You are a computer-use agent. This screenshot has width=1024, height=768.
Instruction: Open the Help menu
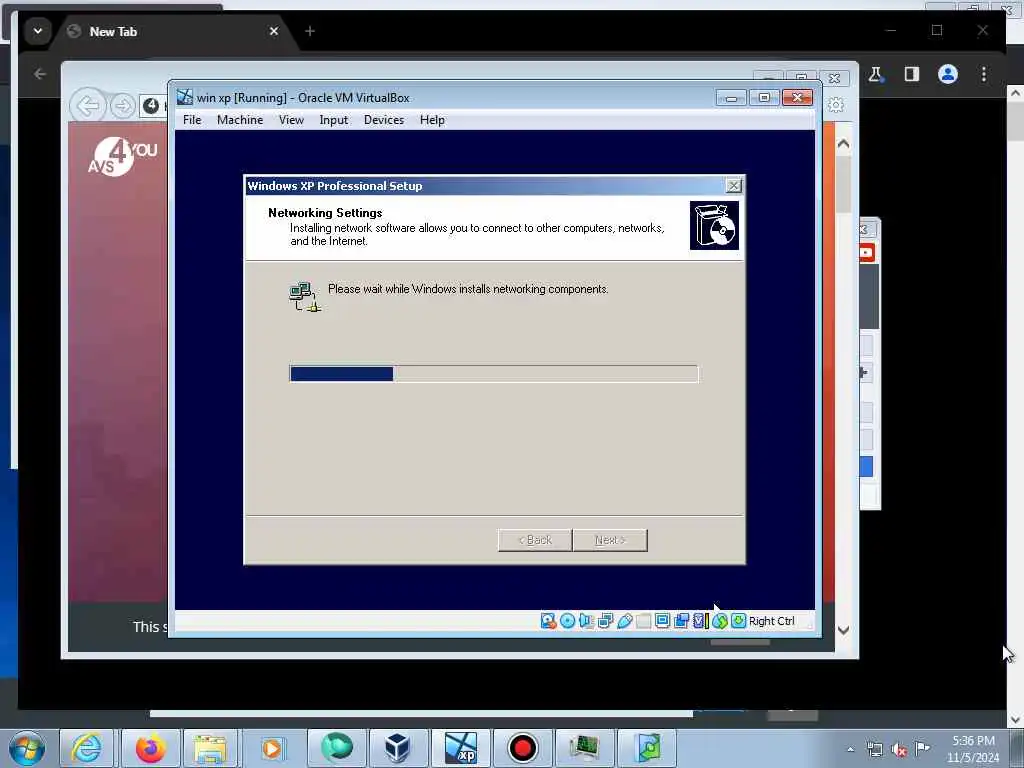[x=432, y=120]
